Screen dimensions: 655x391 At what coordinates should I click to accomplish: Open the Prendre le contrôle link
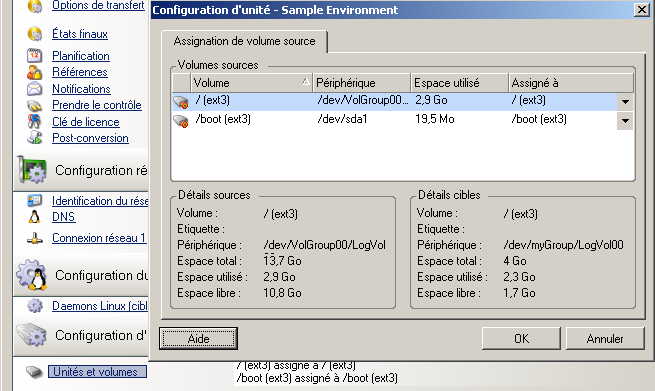click(96, 105)
